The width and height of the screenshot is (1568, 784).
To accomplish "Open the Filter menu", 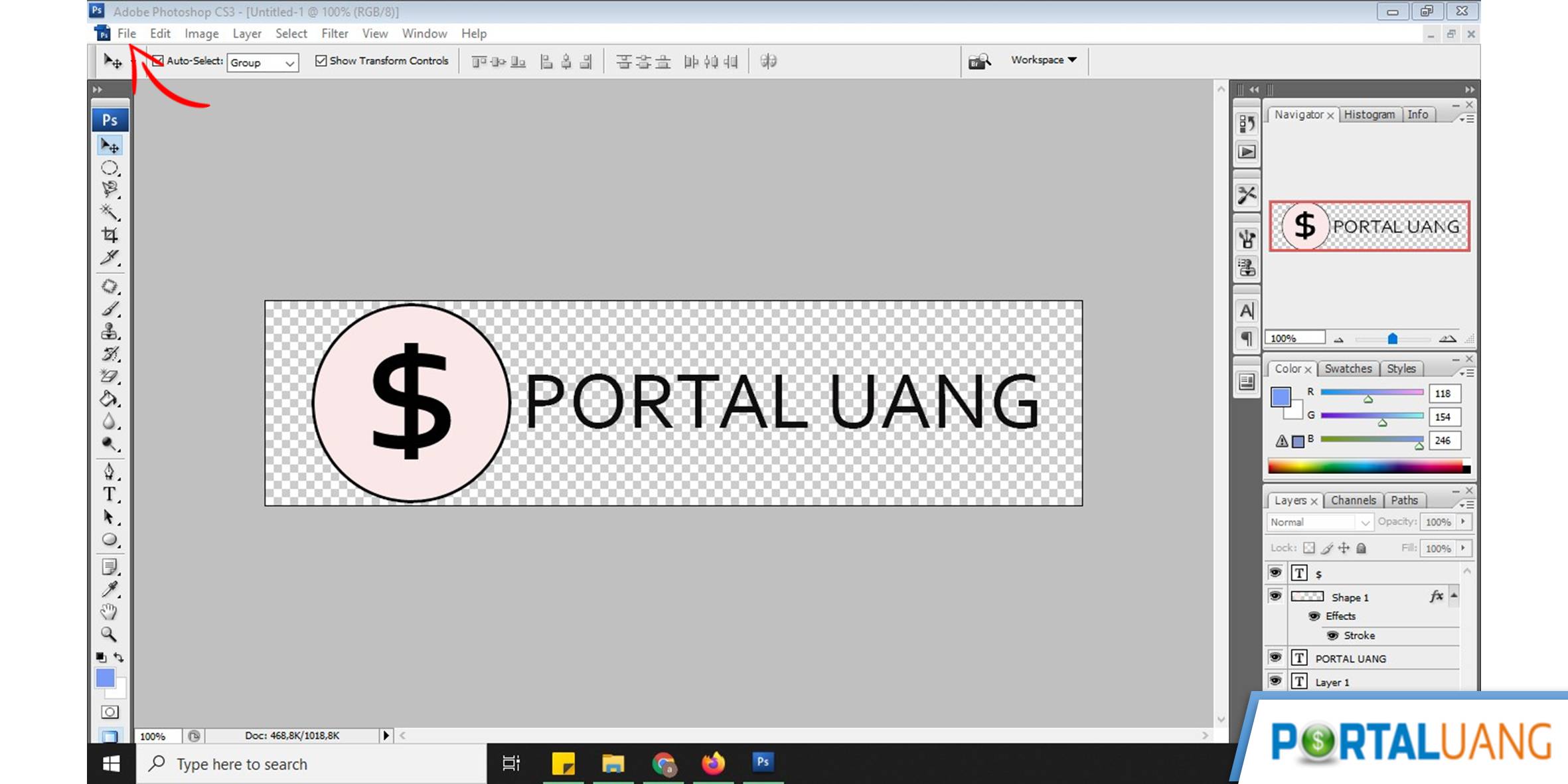I will pyautogui.click(x=335, y=33).
